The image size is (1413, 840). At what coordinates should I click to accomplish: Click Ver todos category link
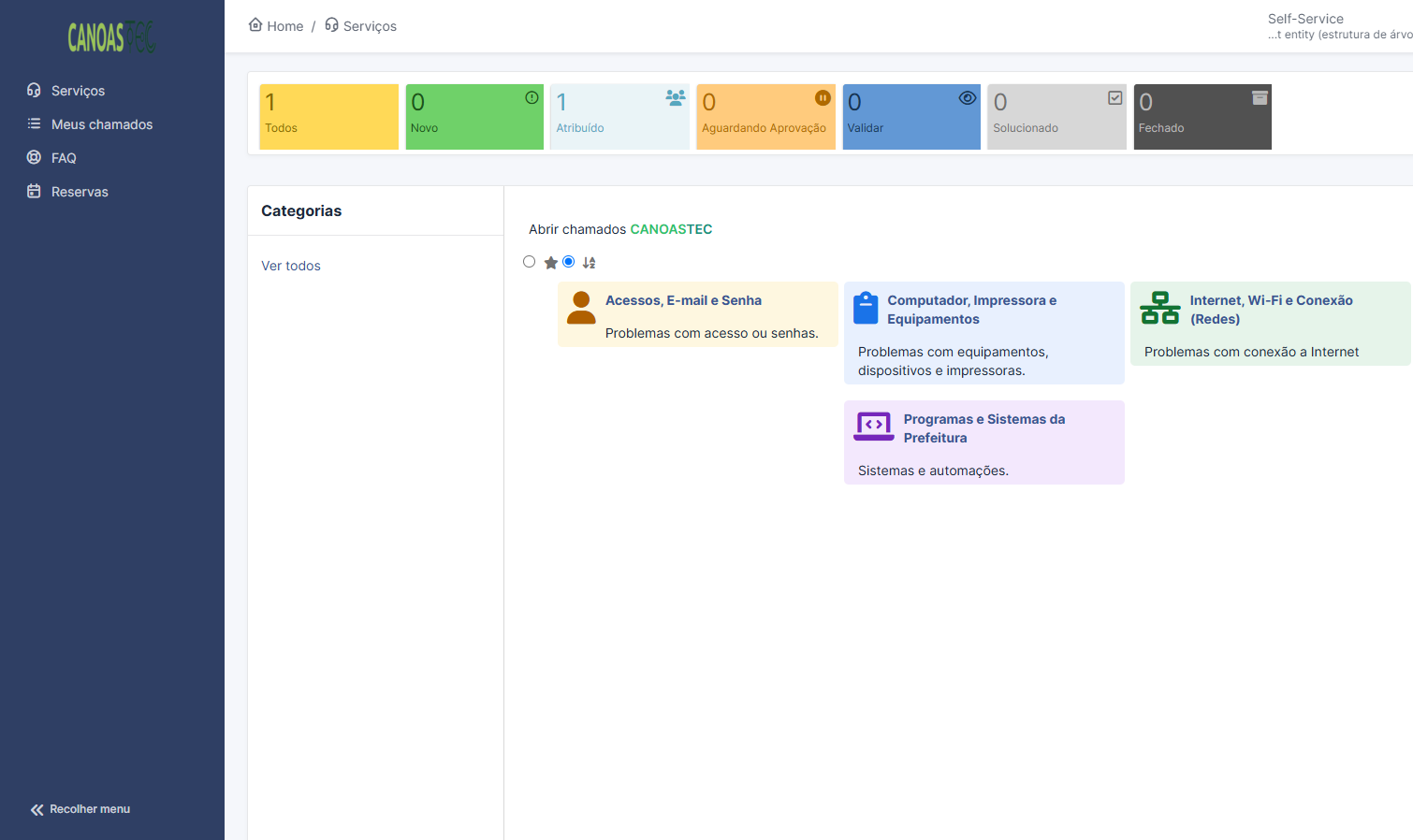point(291,266)
